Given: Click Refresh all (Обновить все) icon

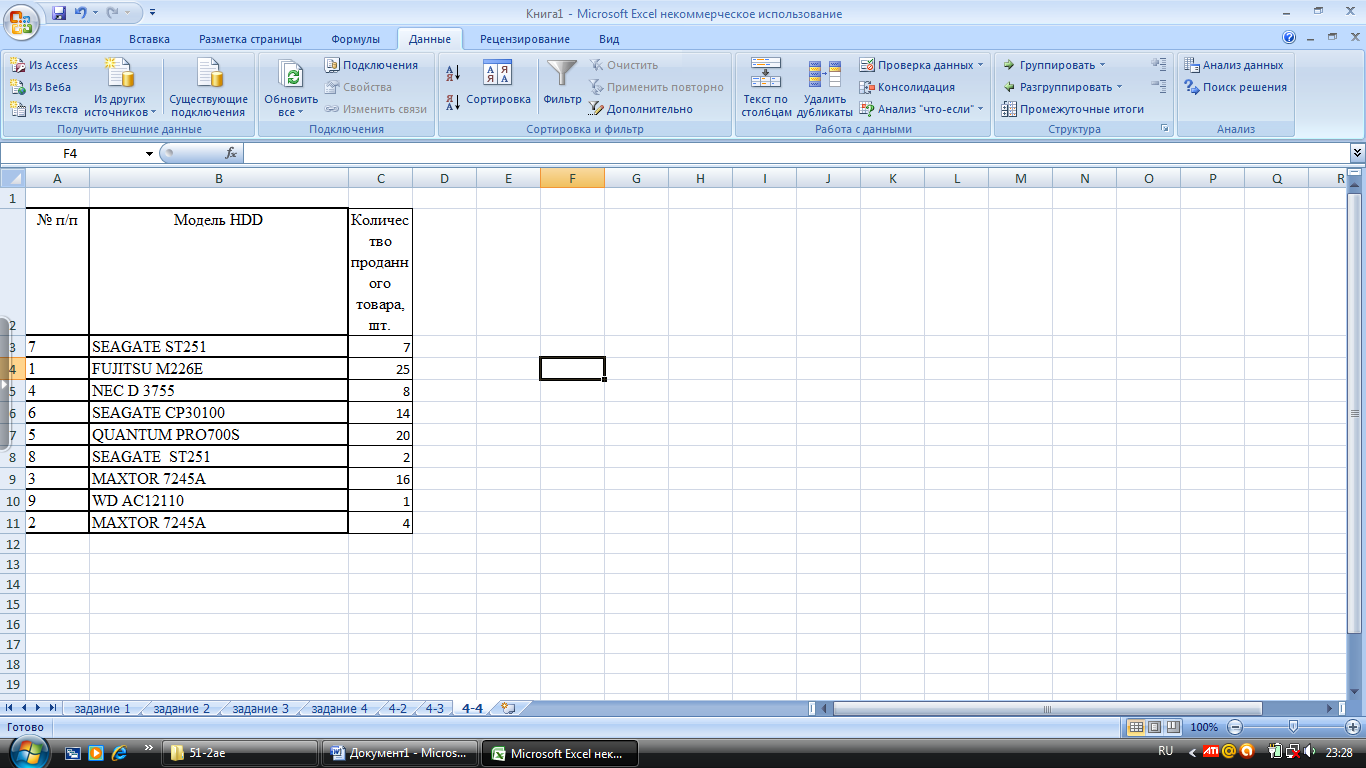Looking at the screenshot, I should [291, 76].
